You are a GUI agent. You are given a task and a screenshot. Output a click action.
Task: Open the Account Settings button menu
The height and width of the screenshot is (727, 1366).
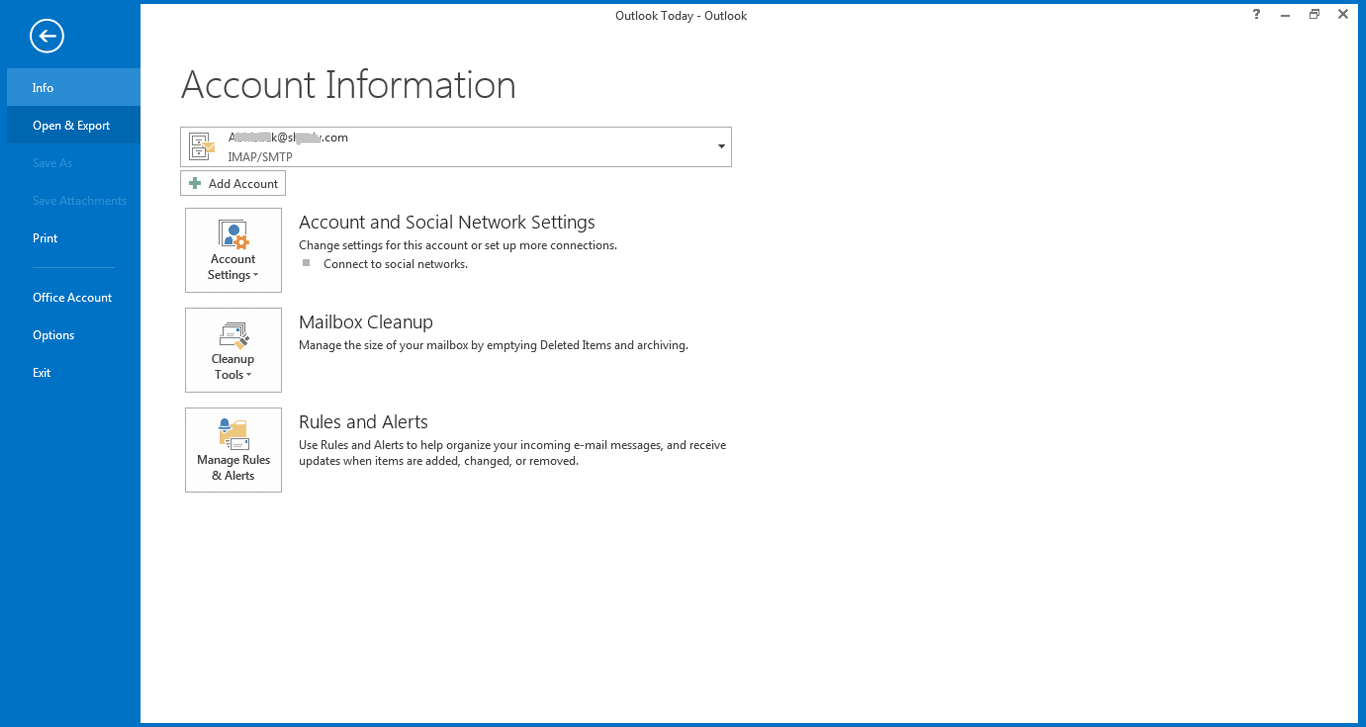[x=233, y=250]
